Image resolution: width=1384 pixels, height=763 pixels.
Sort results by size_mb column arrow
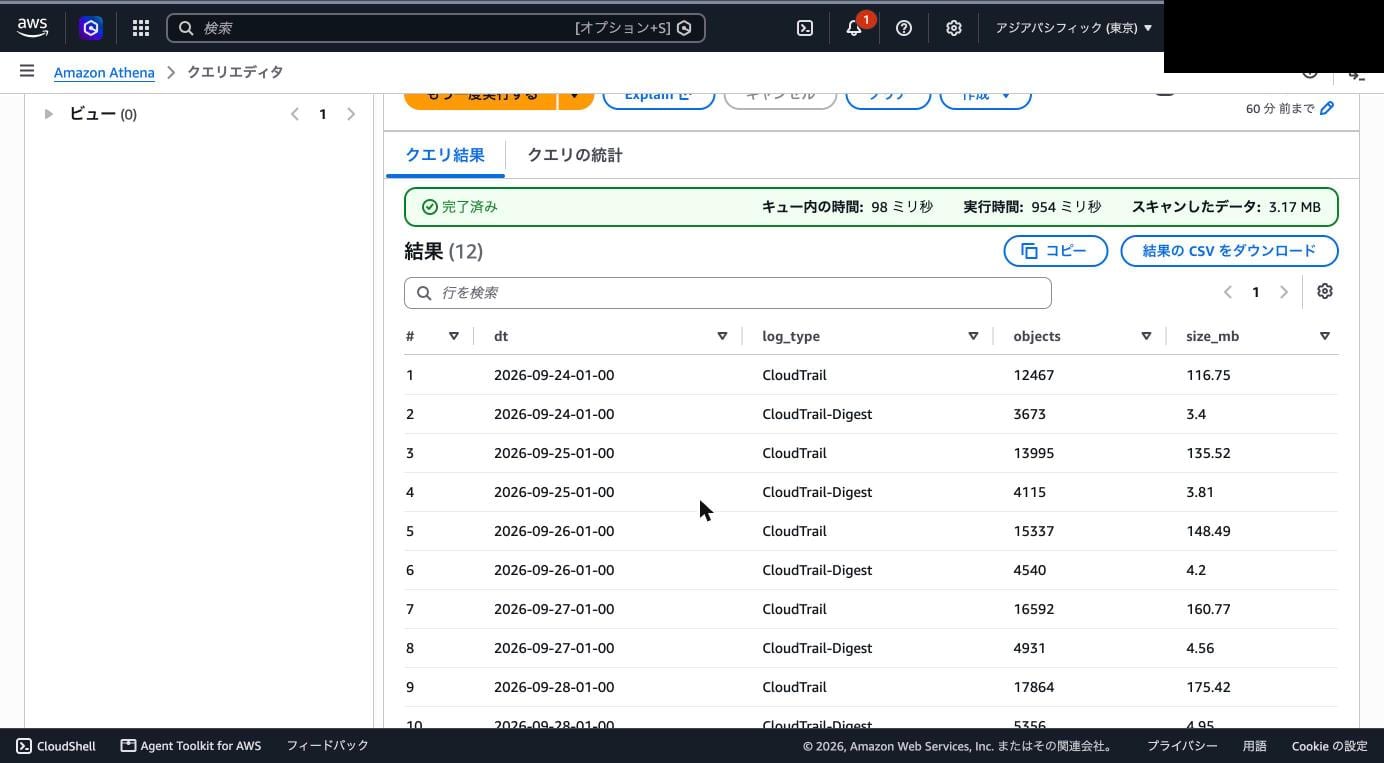pos(1325,336)
